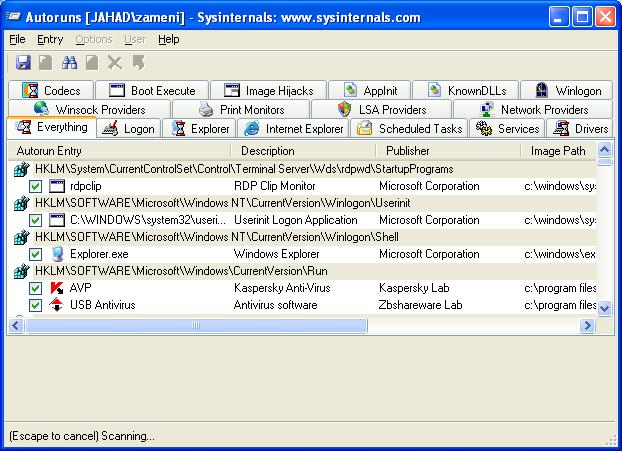Open the Internet Explorer tab
The width and height of the screenshot is (622, 451).
(x=293, y=129)
